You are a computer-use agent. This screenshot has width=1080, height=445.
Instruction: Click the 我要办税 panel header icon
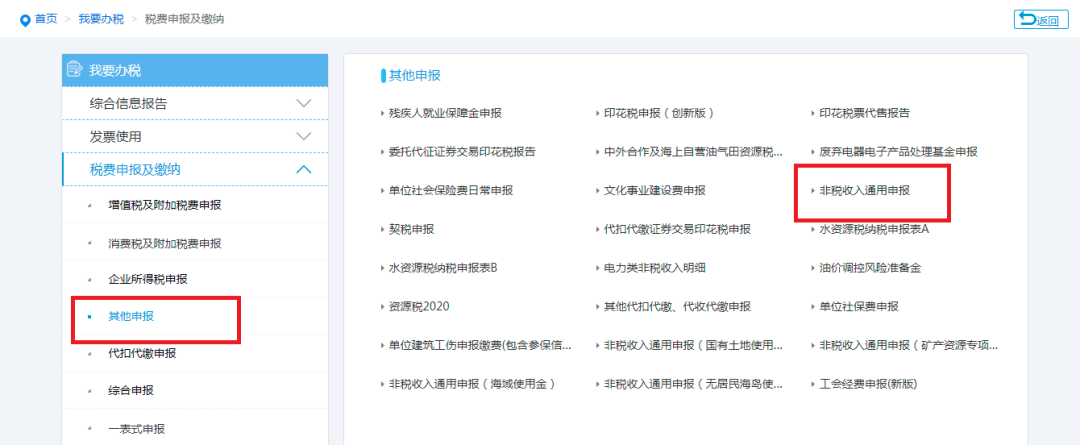(74, 70)
